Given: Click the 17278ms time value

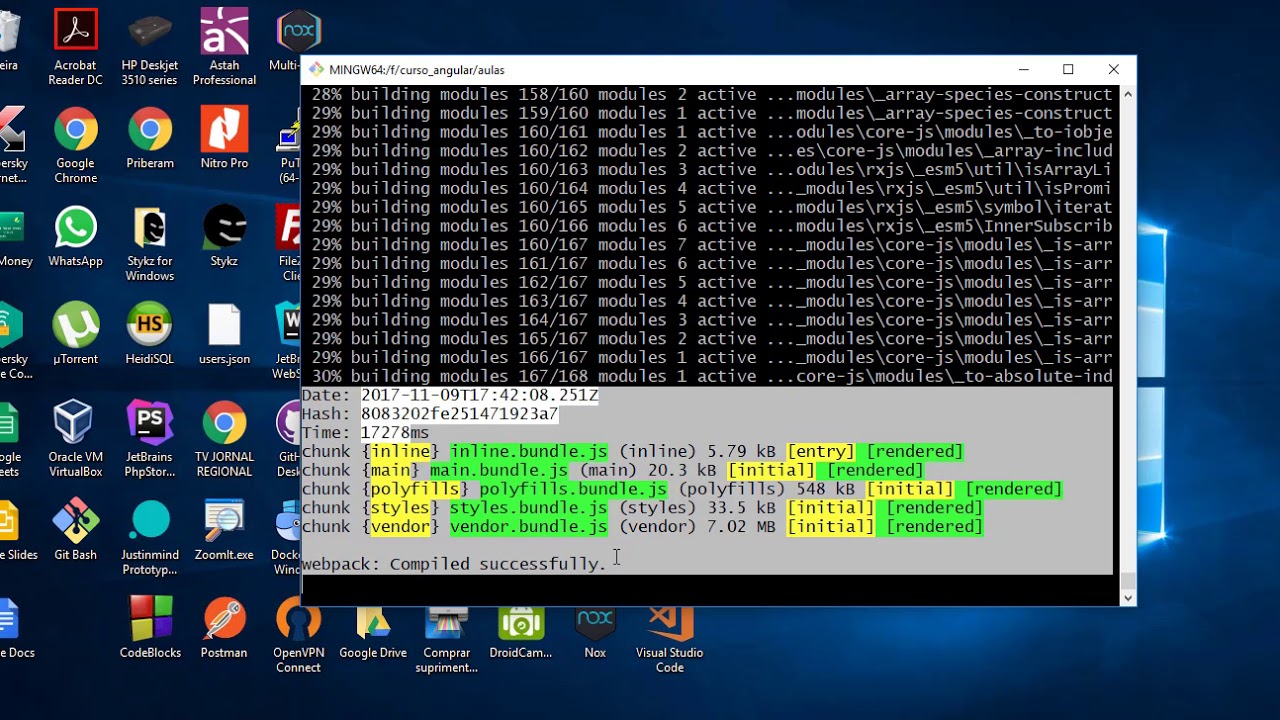Looking at the screenshot, I should (395, 433).
